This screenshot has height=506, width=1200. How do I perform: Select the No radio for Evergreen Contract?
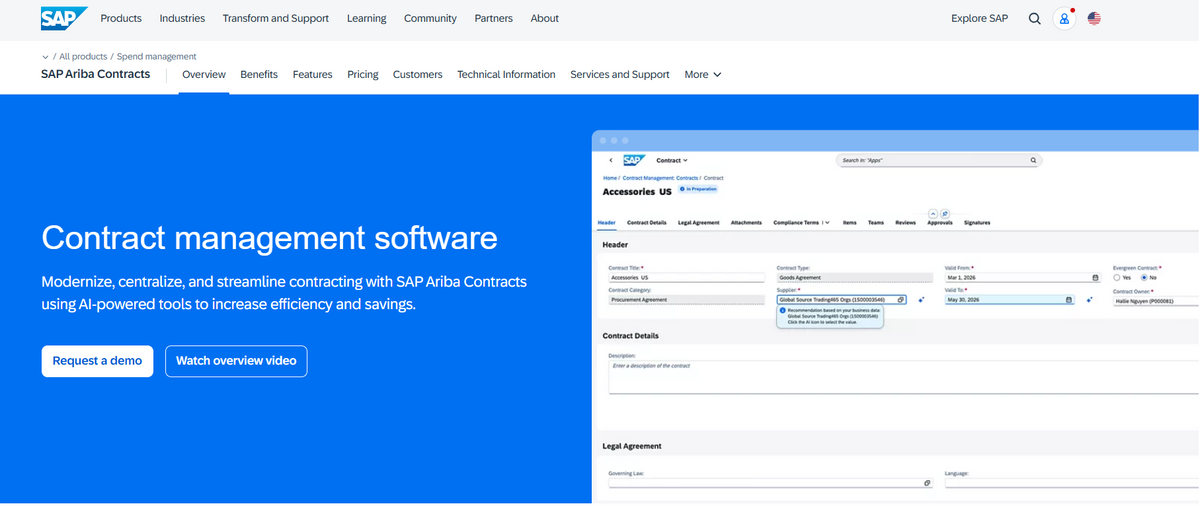point(1145,277)
